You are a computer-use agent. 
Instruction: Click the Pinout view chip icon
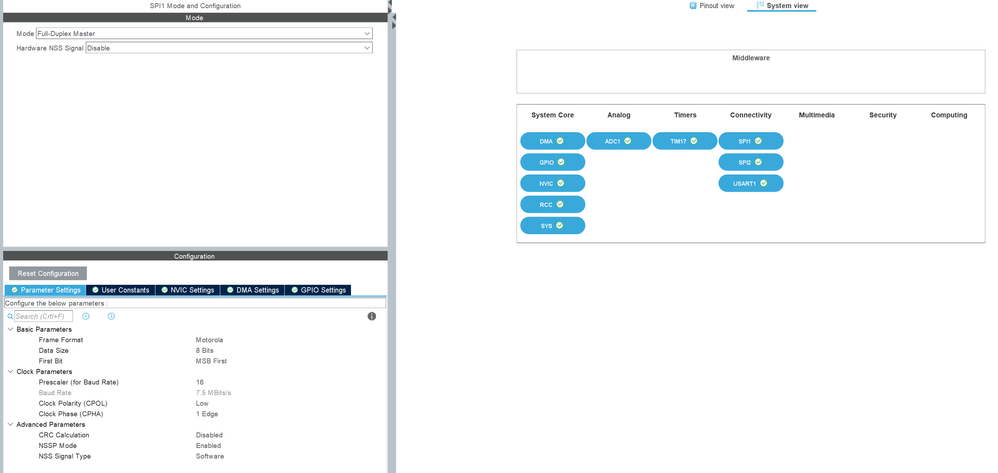pyautogui.click(x=693, y=5)
